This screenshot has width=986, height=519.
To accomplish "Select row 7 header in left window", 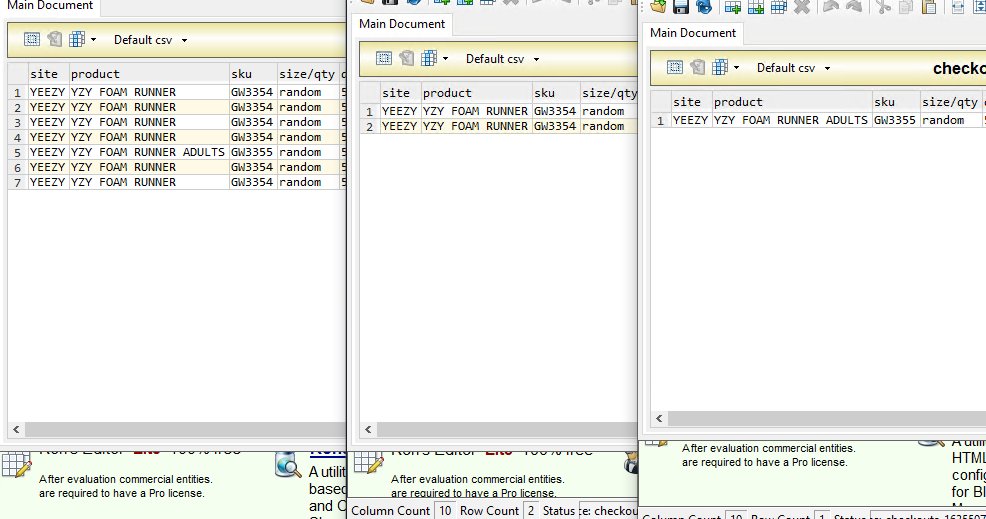I will pos(18,182).
